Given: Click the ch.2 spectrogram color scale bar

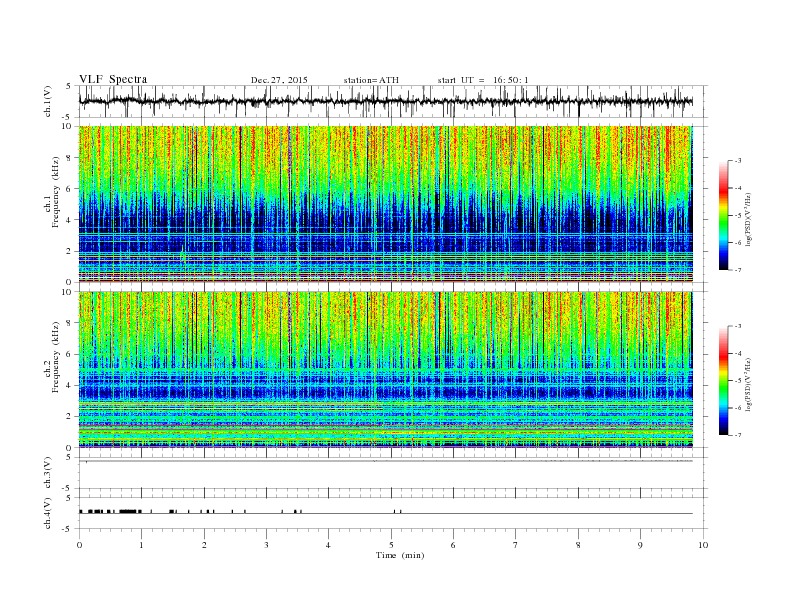Looking at the screenshot, I should click(723, 380).
